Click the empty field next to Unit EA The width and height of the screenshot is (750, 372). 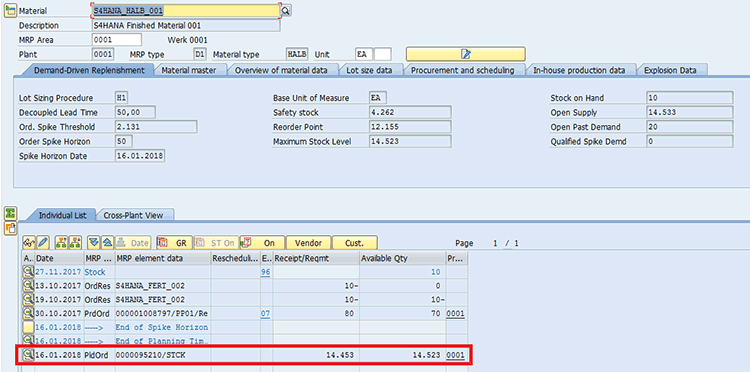[383, 55]
